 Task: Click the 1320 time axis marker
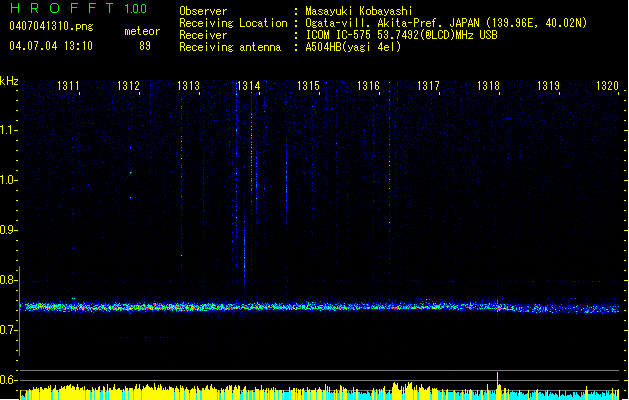tap(608, 86)
